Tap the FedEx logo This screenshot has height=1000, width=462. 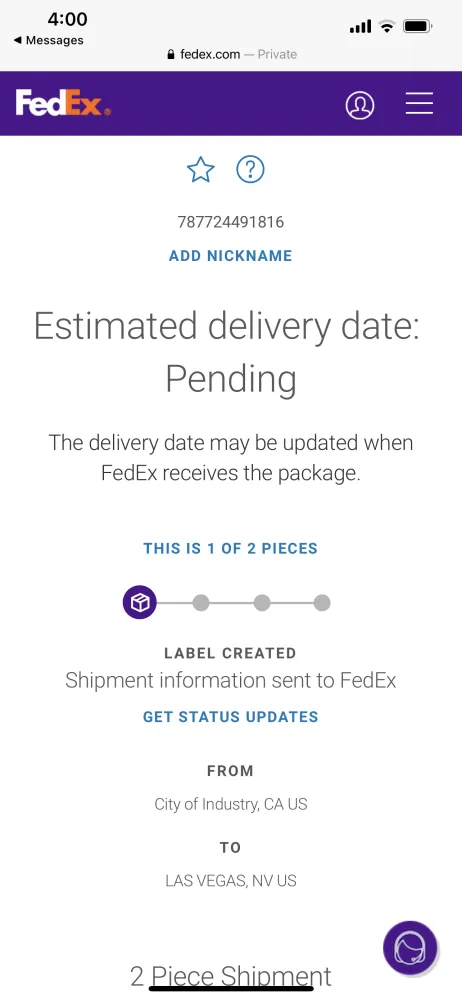click(x=63, y=103)
